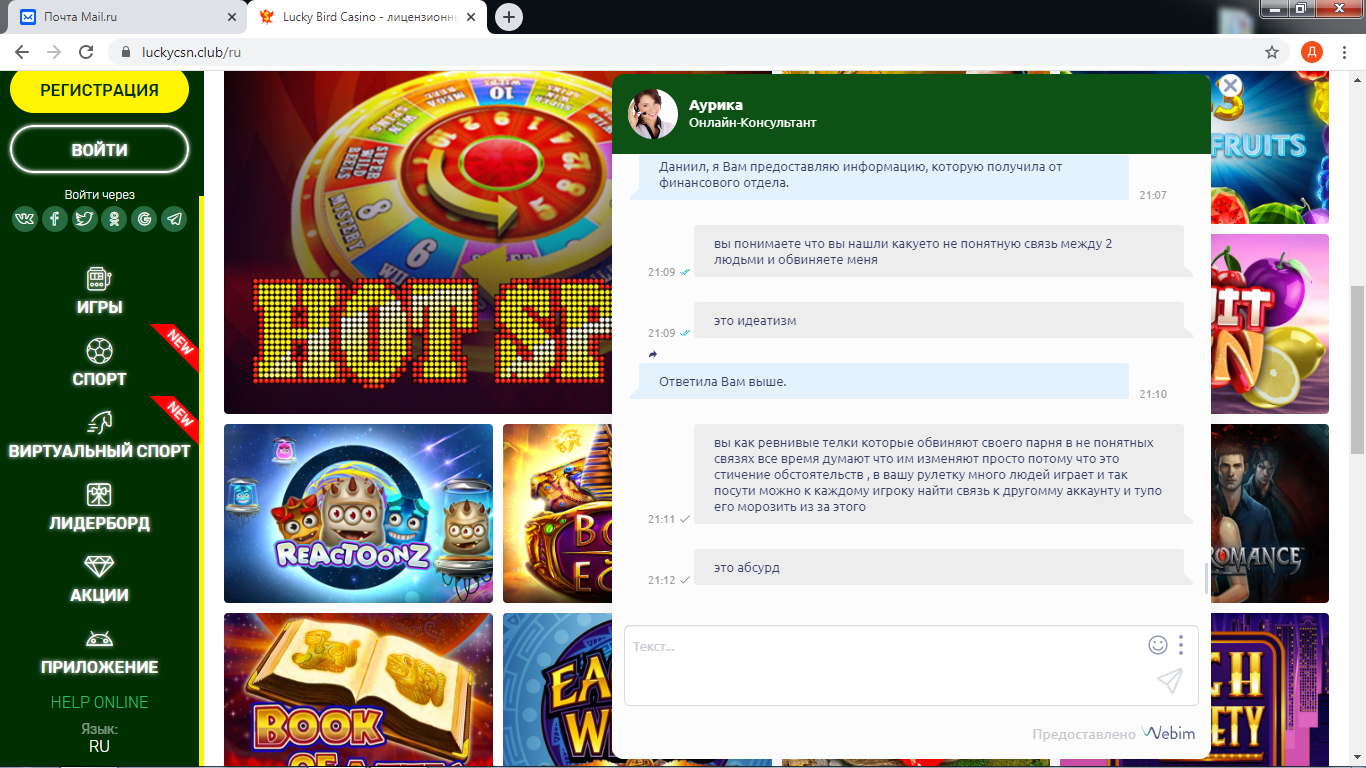Go forward in browser
The width and height of the screenshot is (1366, 768).
[x=54, y=52]
